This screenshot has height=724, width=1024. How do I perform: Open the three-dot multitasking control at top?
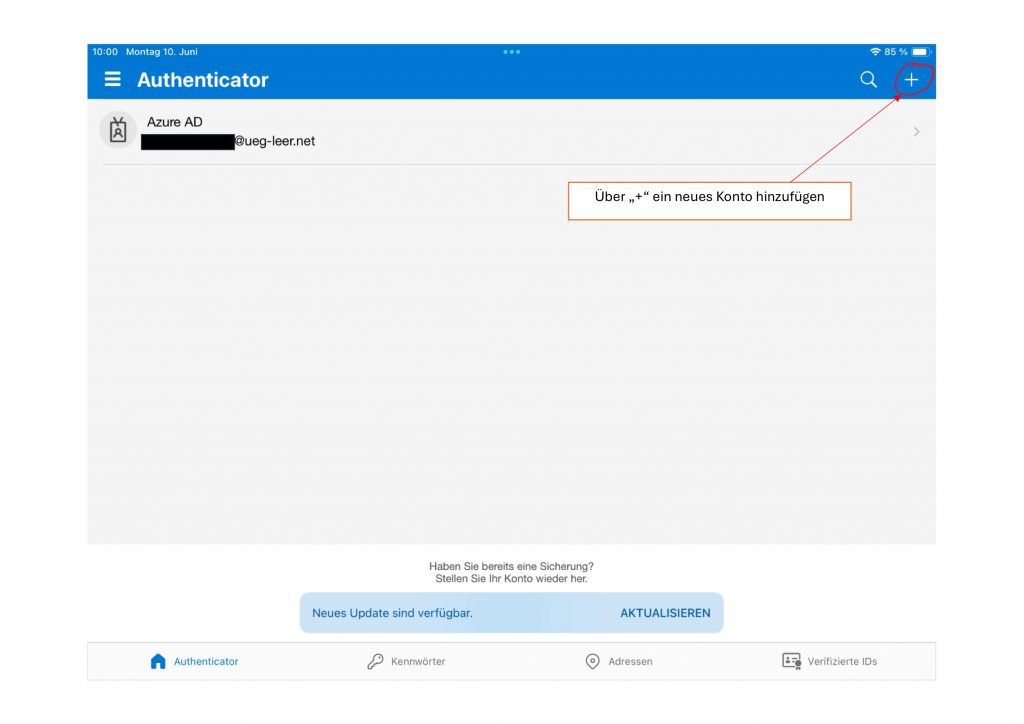[512, 51]
